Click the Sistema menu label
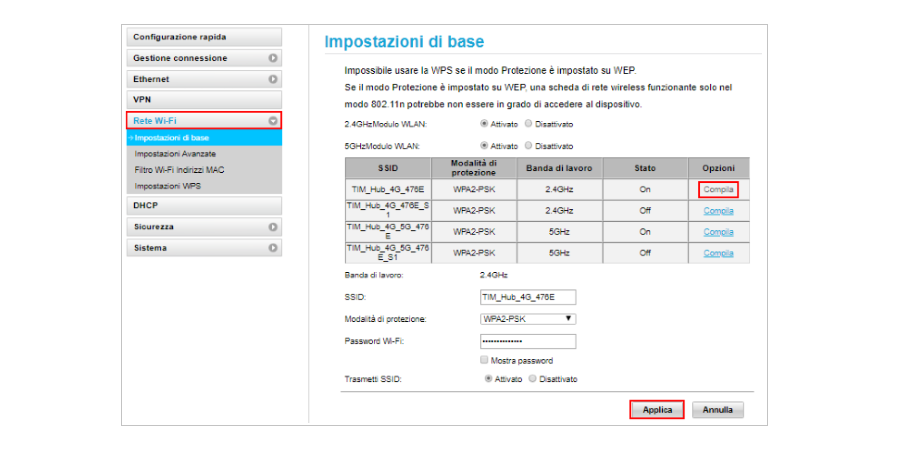The height and width of the screenshot is (450, 900). [x=150, y=248]
